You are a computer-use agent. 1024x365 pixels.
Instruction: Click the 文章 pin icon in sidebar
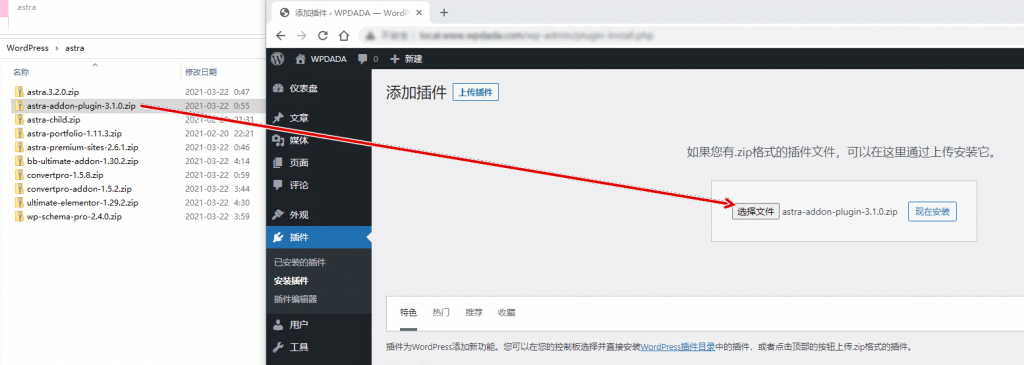click(x=278, y=118)
